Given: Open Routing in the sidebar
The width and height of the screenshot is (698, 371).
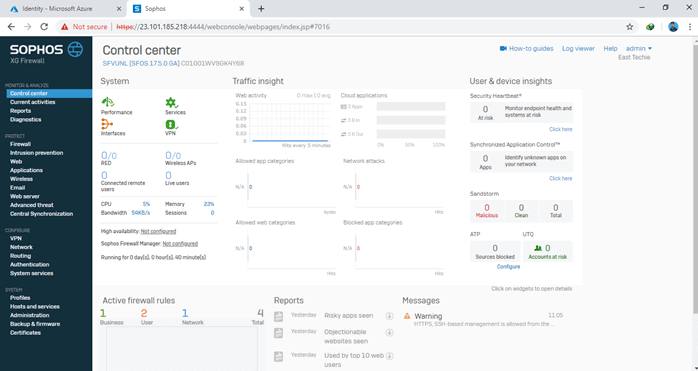Looking at the screenshot, I should (20, 256).
